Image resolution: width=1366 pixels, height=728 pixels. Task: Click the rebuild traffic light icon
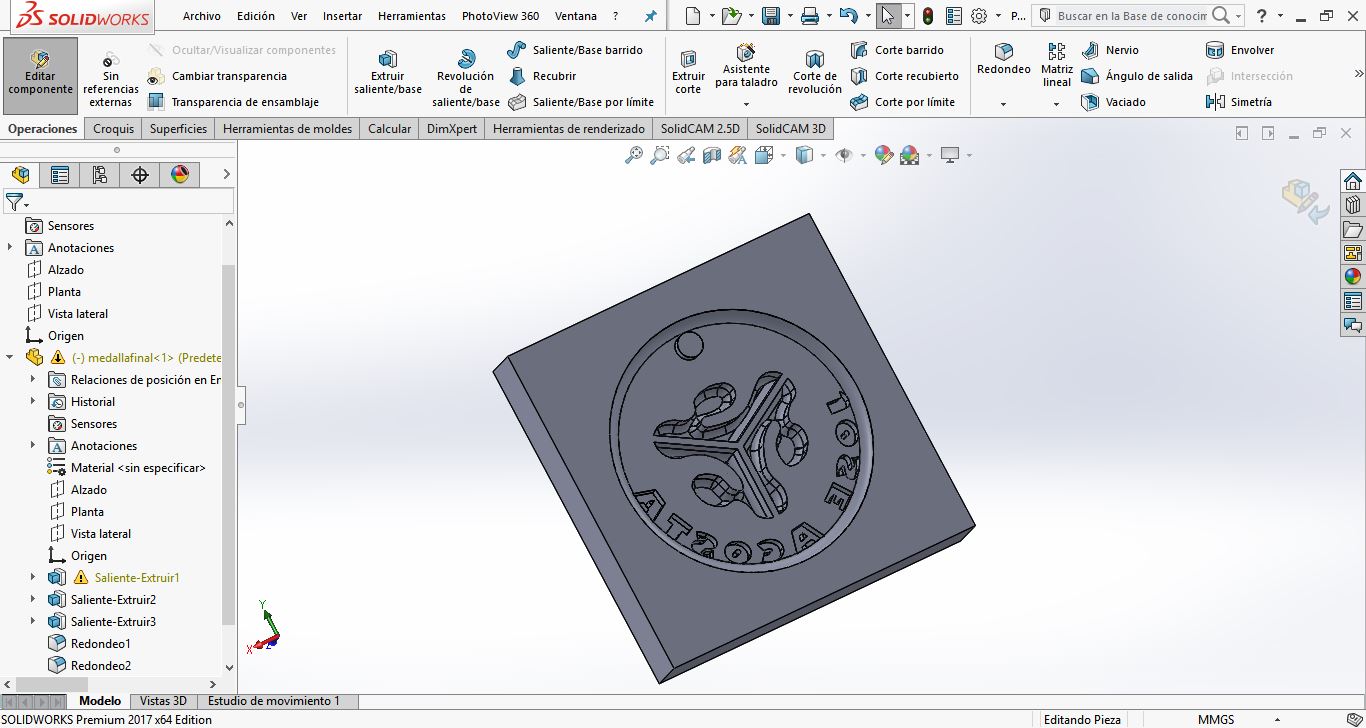tap(928, 16)
